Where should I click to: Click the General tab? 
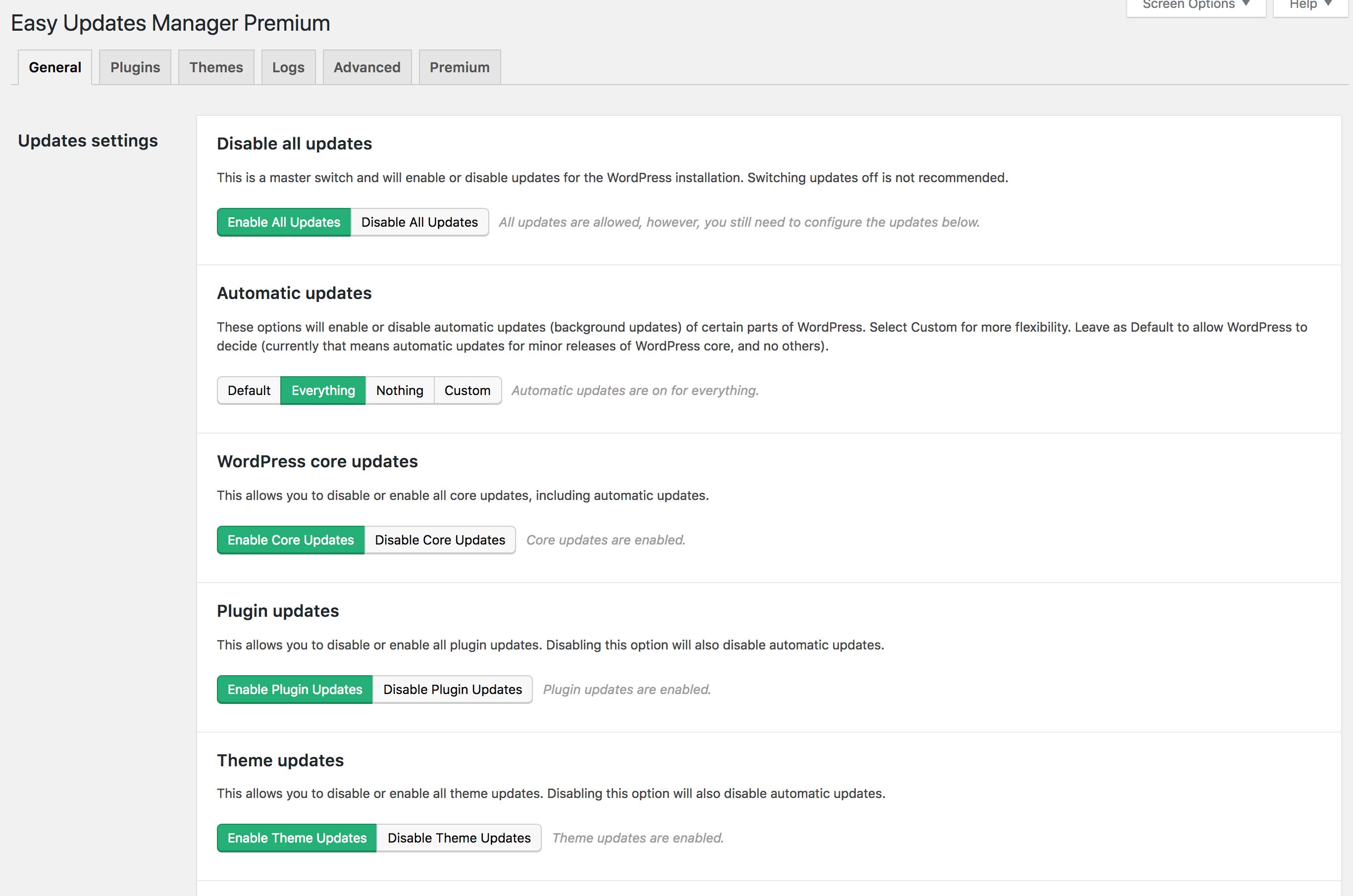point(55,67)
